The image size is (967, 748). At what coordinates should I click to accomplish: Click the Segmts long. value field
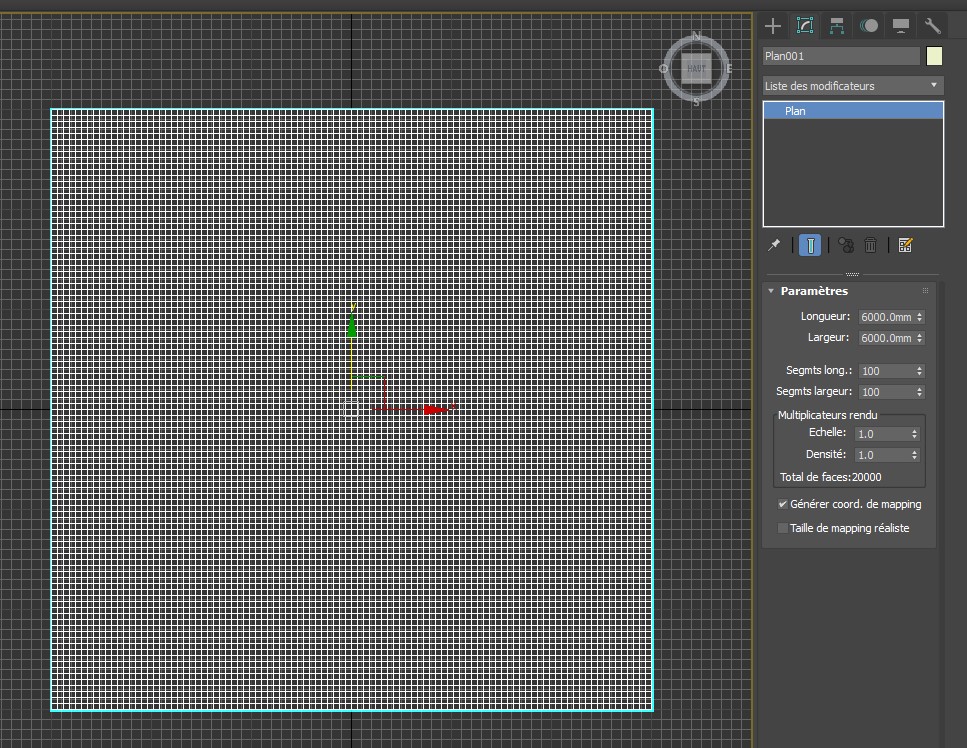884,371
